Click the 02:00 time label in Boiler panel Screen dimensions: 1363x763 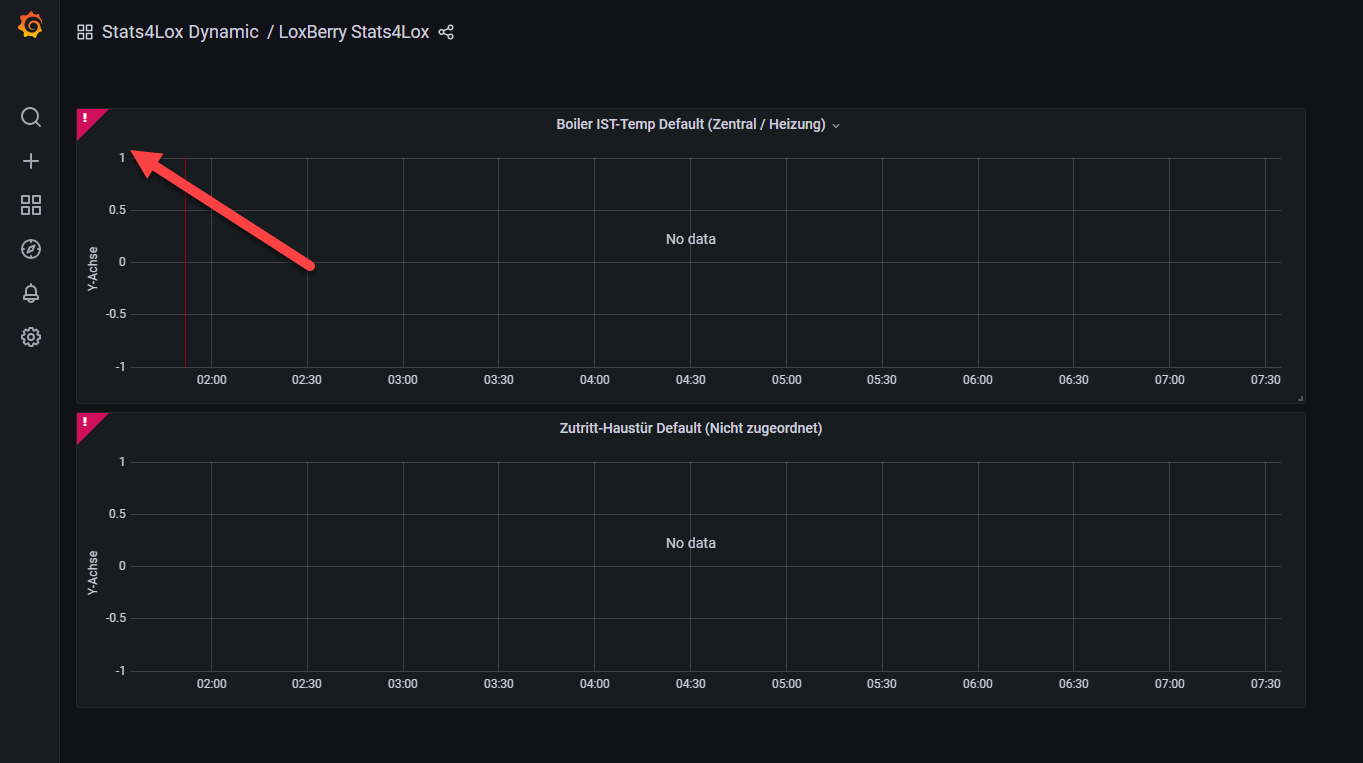coord(211,380)
